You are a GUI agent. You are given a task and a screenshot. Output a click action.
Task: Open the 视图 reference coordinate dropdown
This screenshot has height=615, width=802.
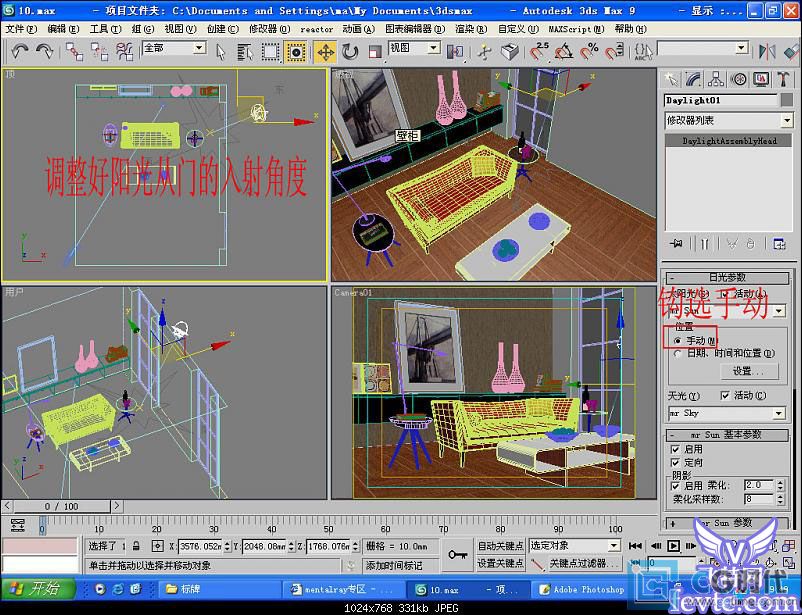pyautogui.click(x=434, y=48)
